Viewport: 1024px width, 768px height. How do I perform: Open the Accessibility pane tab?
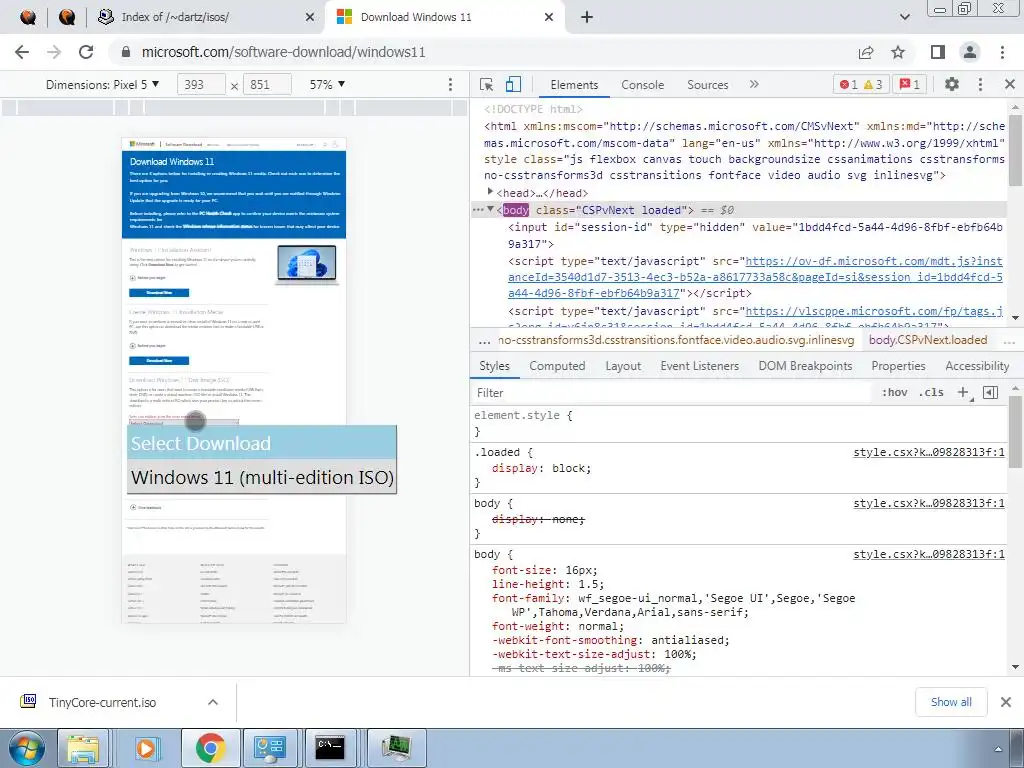(977, 366)
